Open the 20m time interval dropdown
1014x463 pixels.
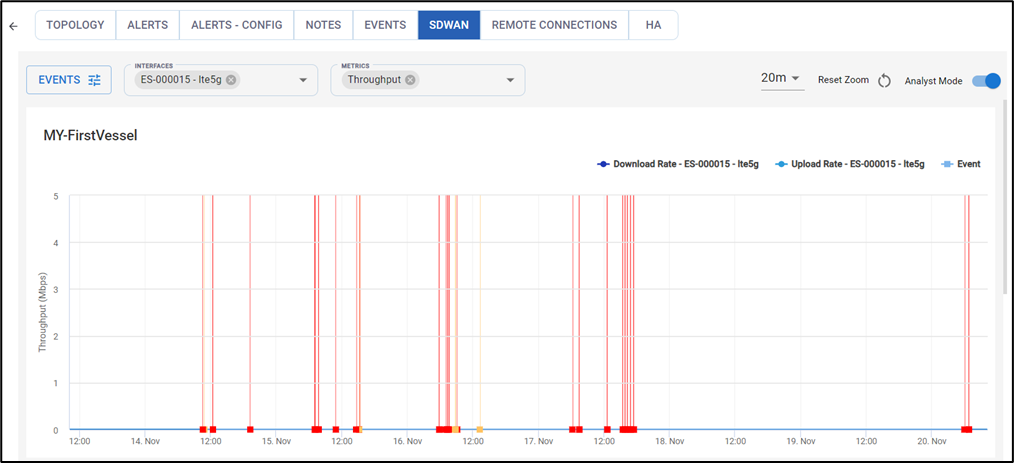781,78
